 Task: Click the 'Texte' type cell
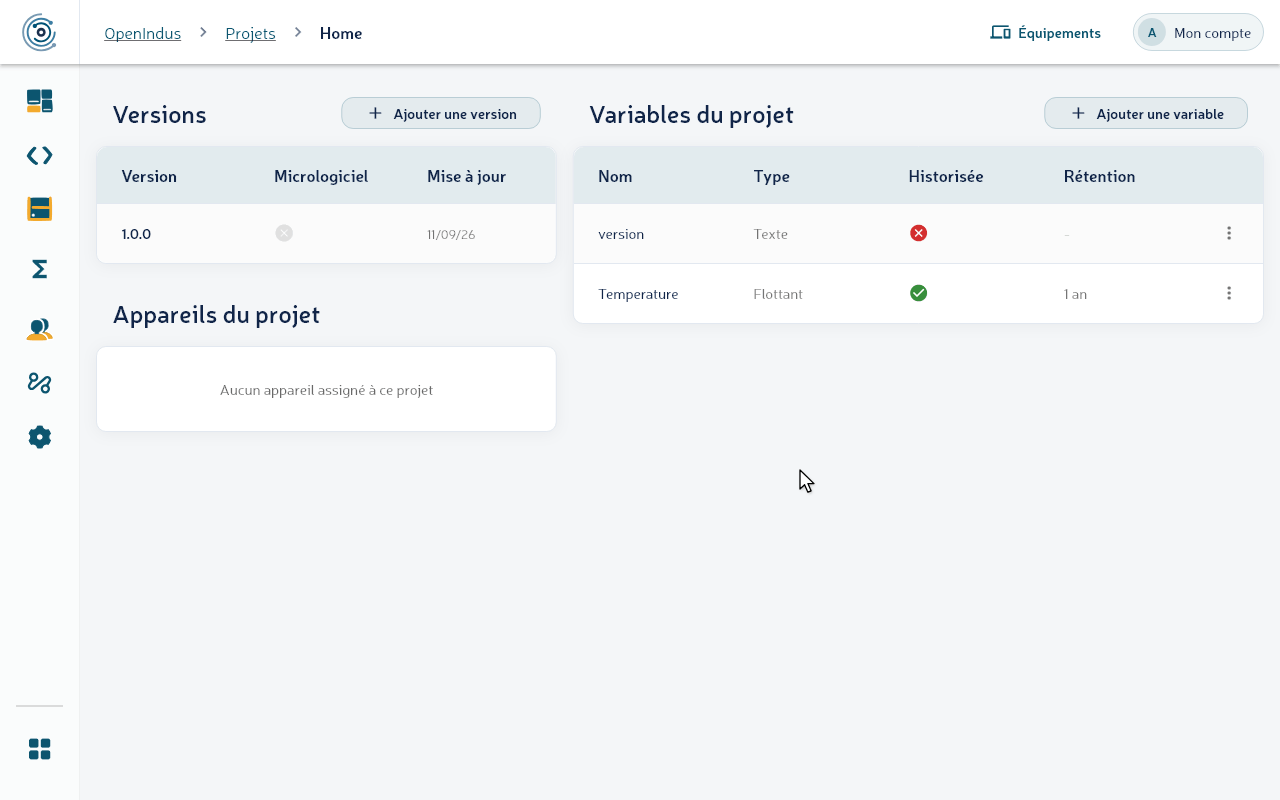tap(770, 234)
